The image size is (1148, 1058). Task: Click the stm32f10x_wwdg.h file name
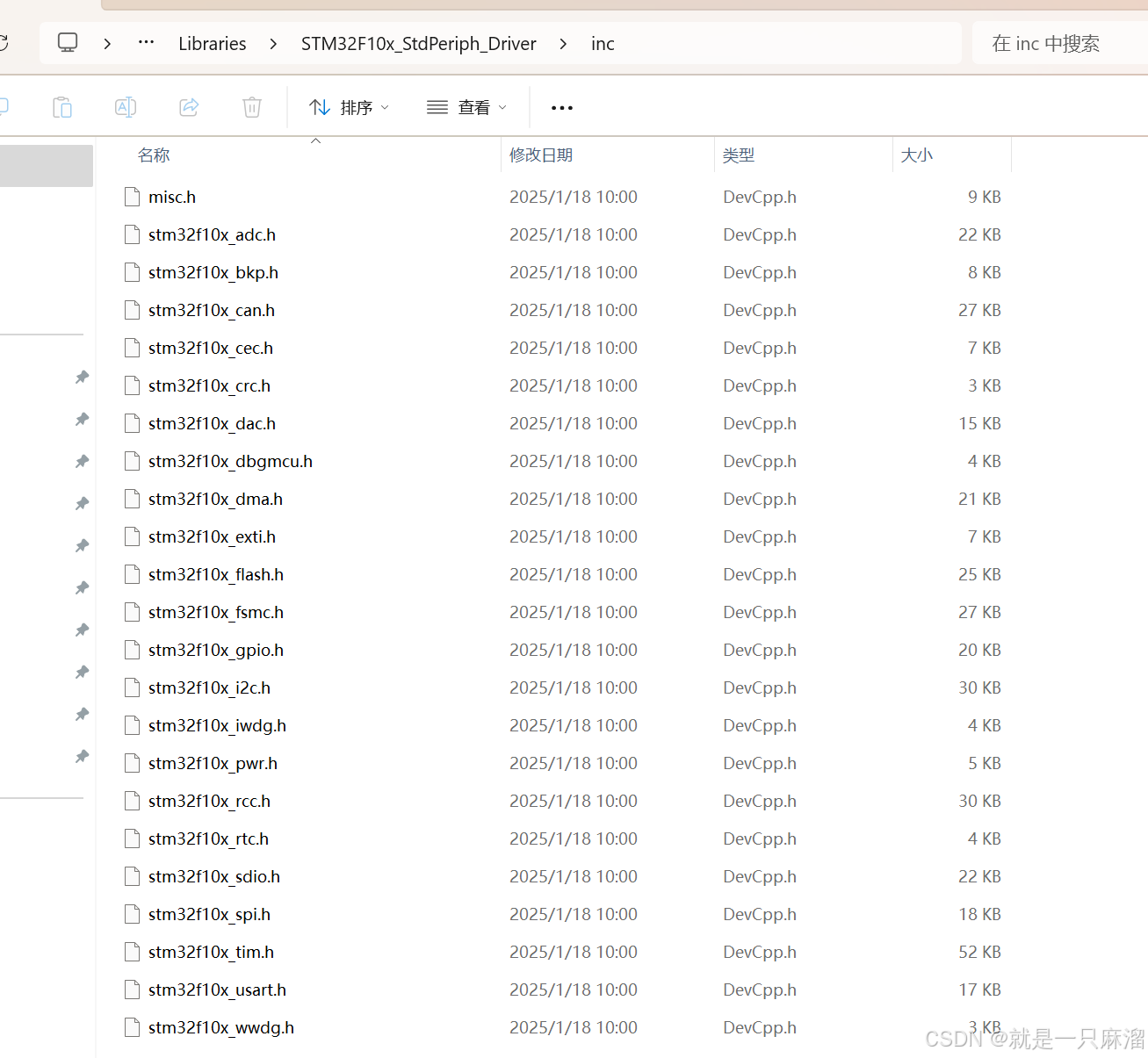pyautogui.click(x=221, y=1027)
